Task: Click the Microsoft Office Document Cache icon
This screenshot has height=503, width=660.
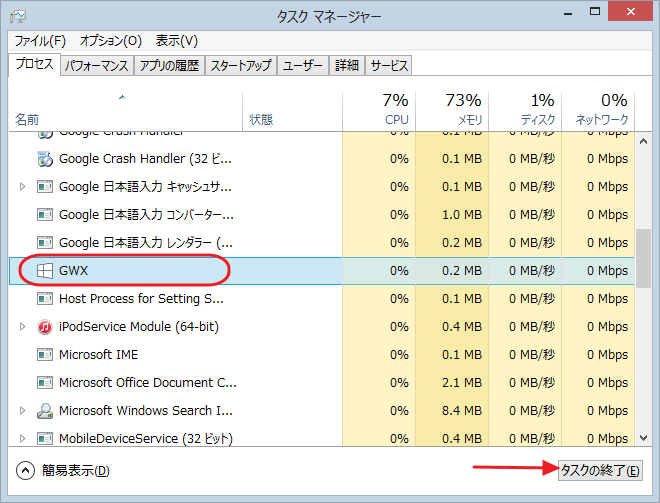Action: (x=44, y=383)
